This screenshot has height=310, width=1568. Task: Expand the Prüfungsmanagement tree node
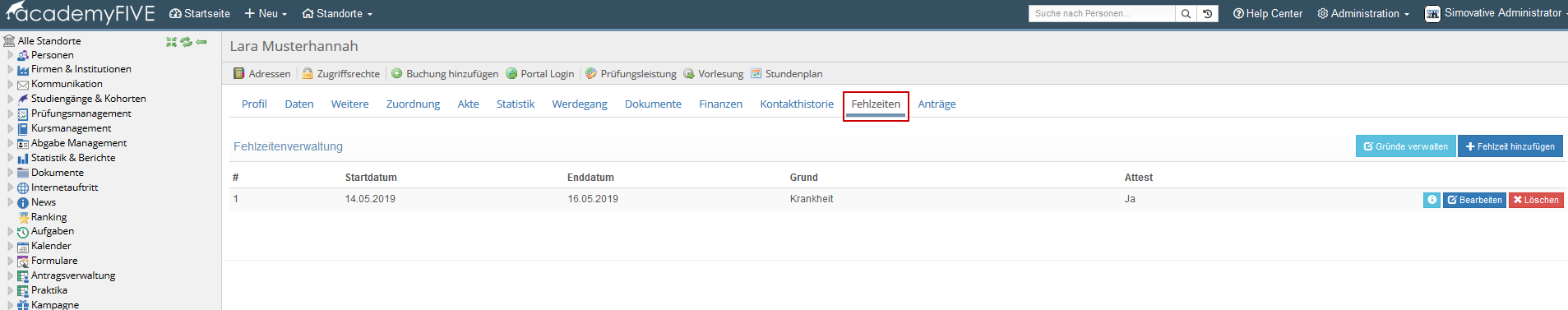11,113
